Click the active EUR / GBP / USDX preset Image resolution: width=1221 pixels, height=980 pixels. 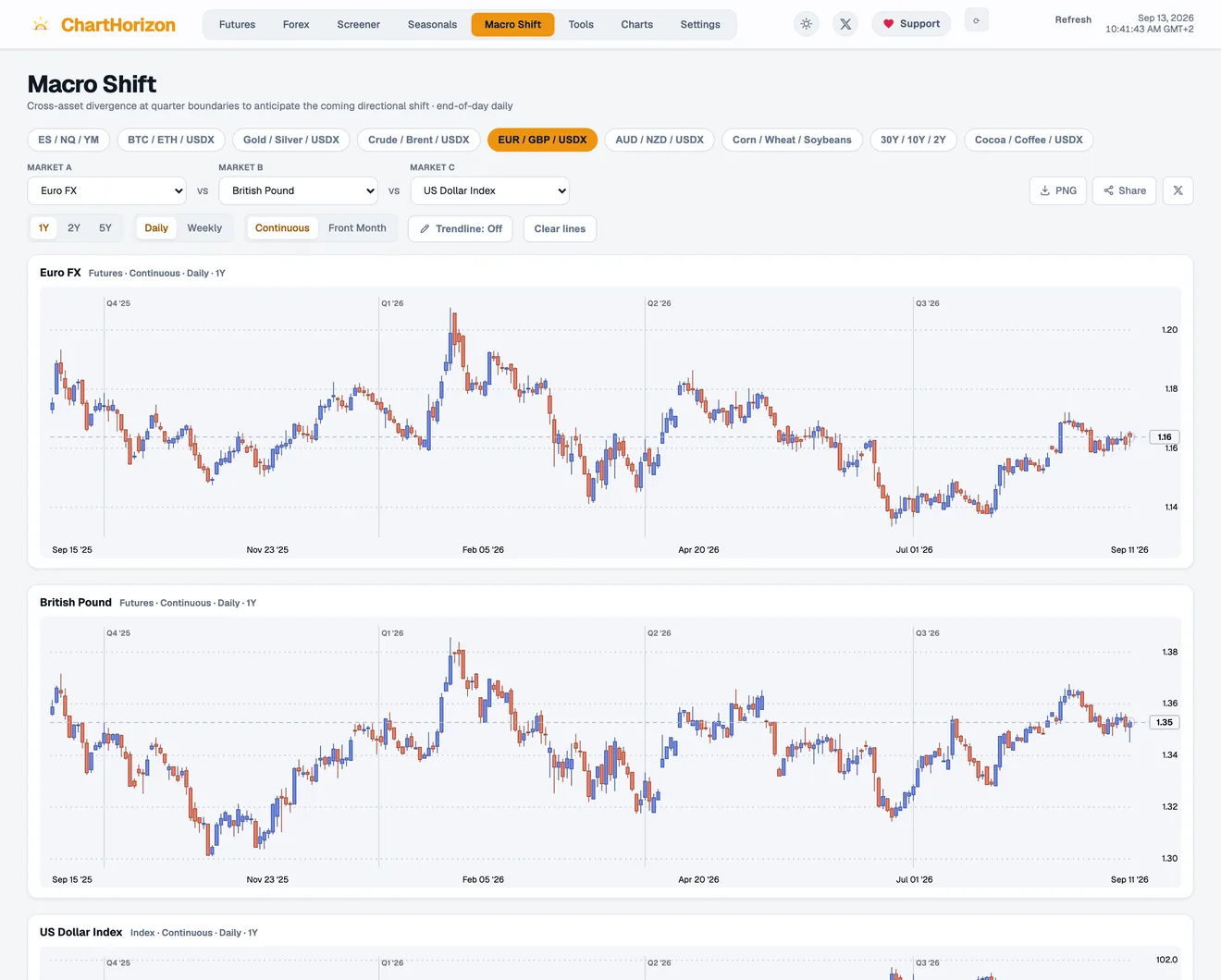[x=542, y=140]
